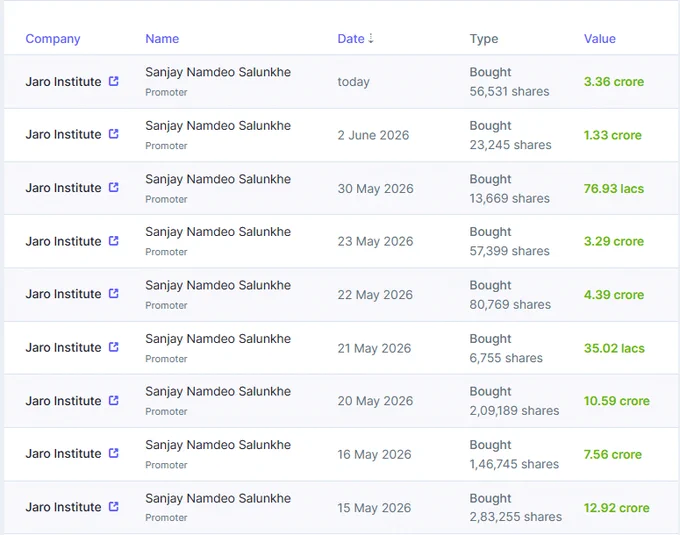Sort table by Company column header

(53, 39)
